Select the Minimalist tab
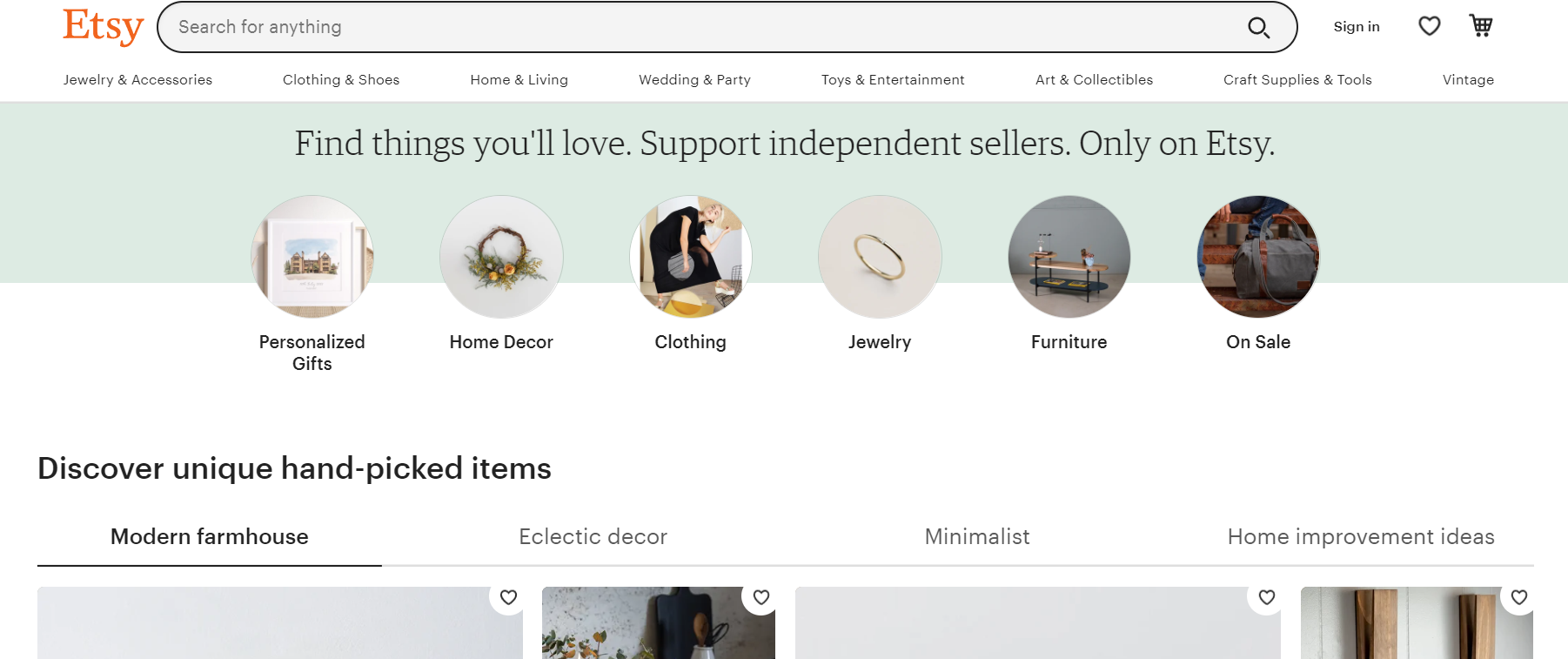 click(x=976, y=536)
